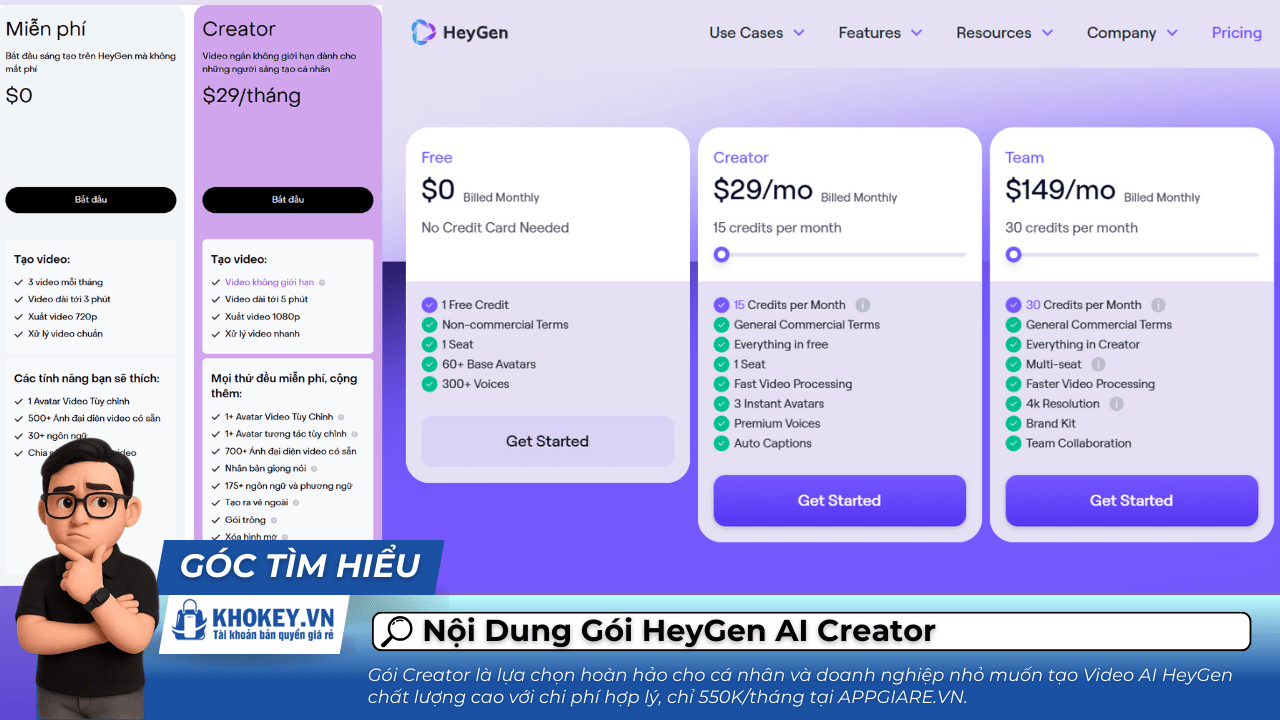Click the KHOKEY.VN shopping bag logo
Image resolution: width=1280 pixels, height=720 pixels.
pyautogui.click(x=189, y=621)
